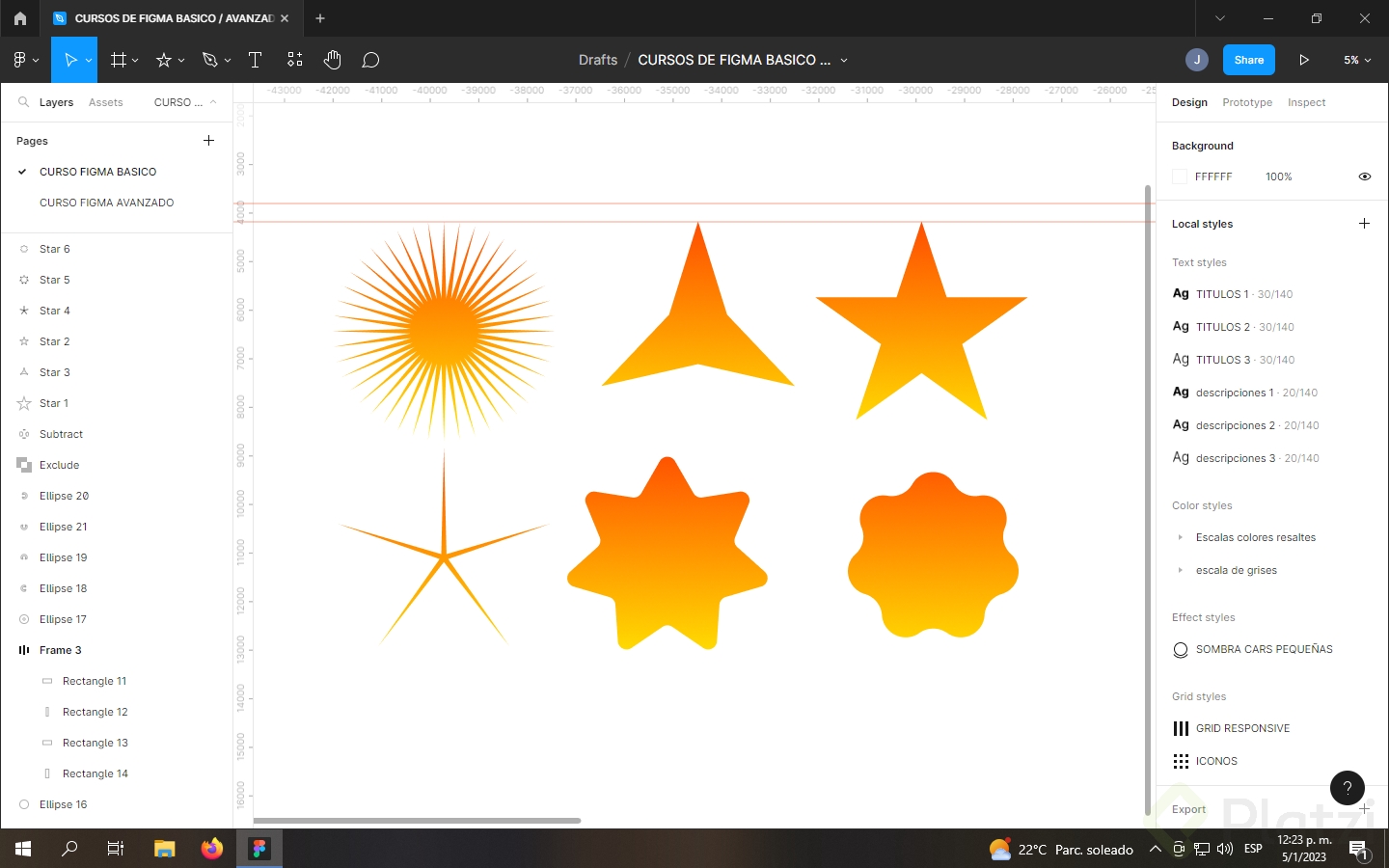Viewport: 1389px width, 868px height.
Task: Open the Comment tool
Action: tap(370, 60)
